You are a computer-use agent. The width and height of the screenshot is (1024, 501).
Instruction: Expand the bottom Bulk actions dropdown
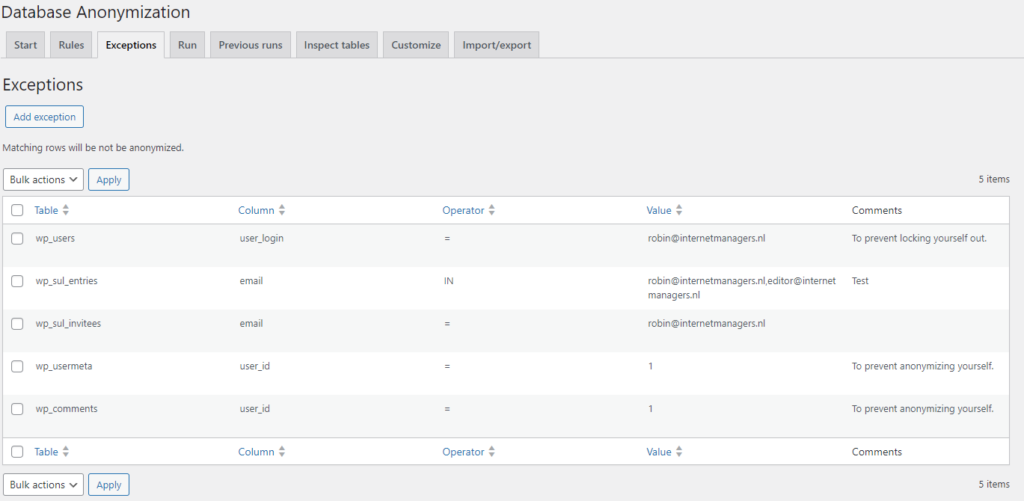[43, 485]
